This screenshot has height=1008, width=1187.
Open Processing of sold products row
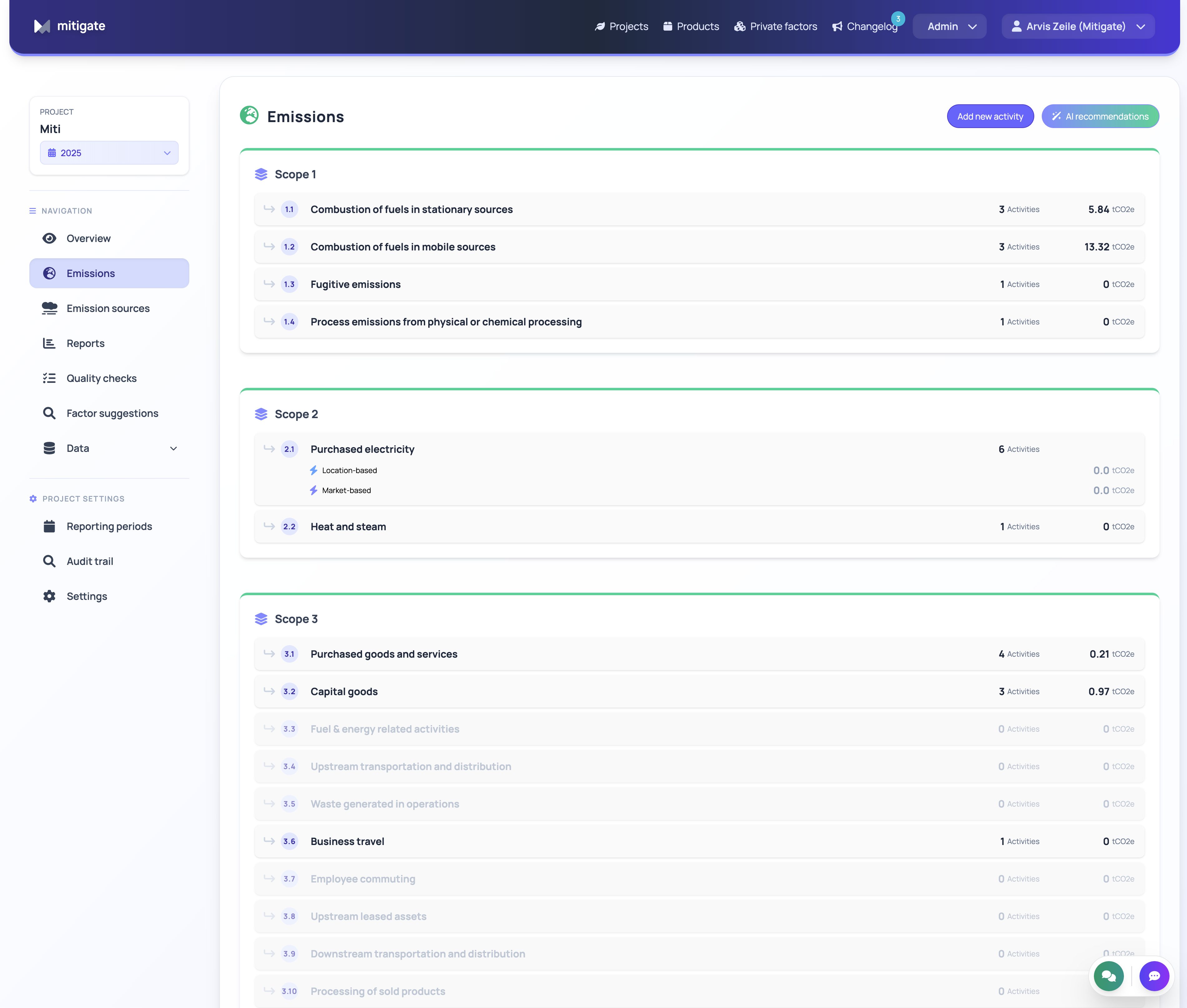699,991
